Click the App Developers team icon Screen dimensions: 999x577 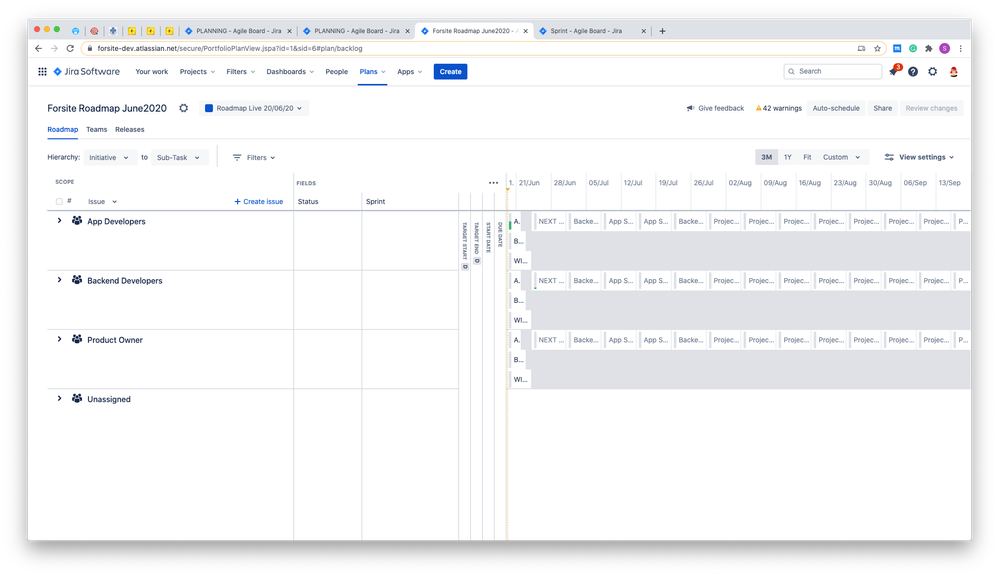(76, 221)
